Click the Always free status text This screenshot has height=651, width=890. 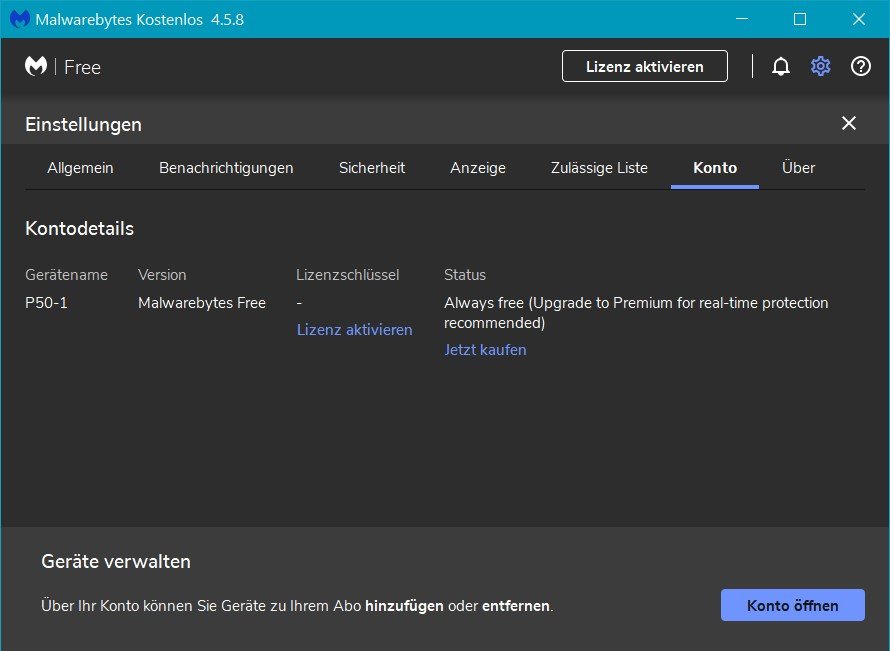636,313
